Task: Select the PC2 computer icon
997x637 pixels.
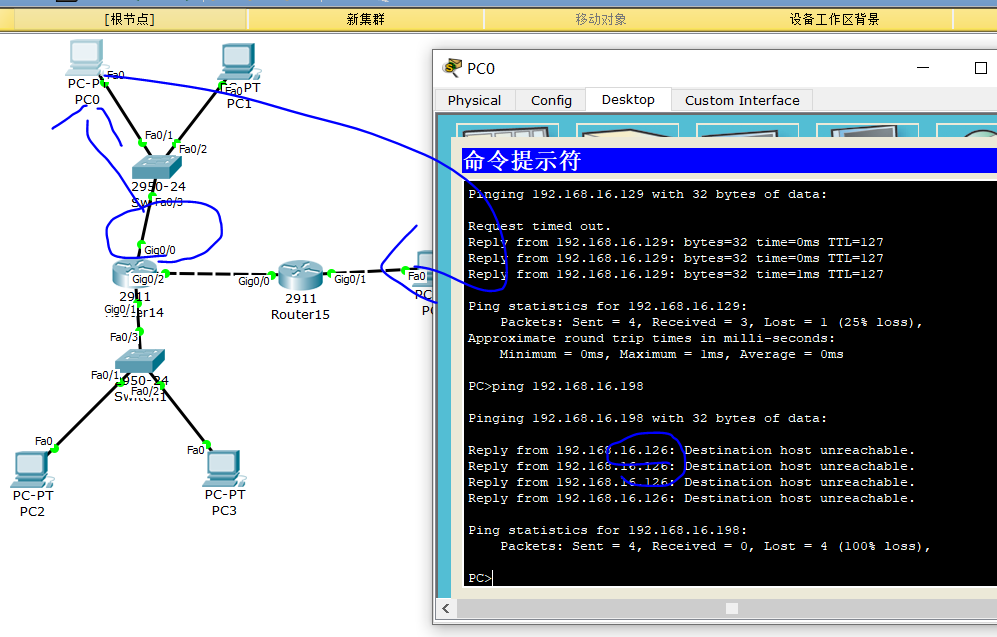Action: click(31, 470)
